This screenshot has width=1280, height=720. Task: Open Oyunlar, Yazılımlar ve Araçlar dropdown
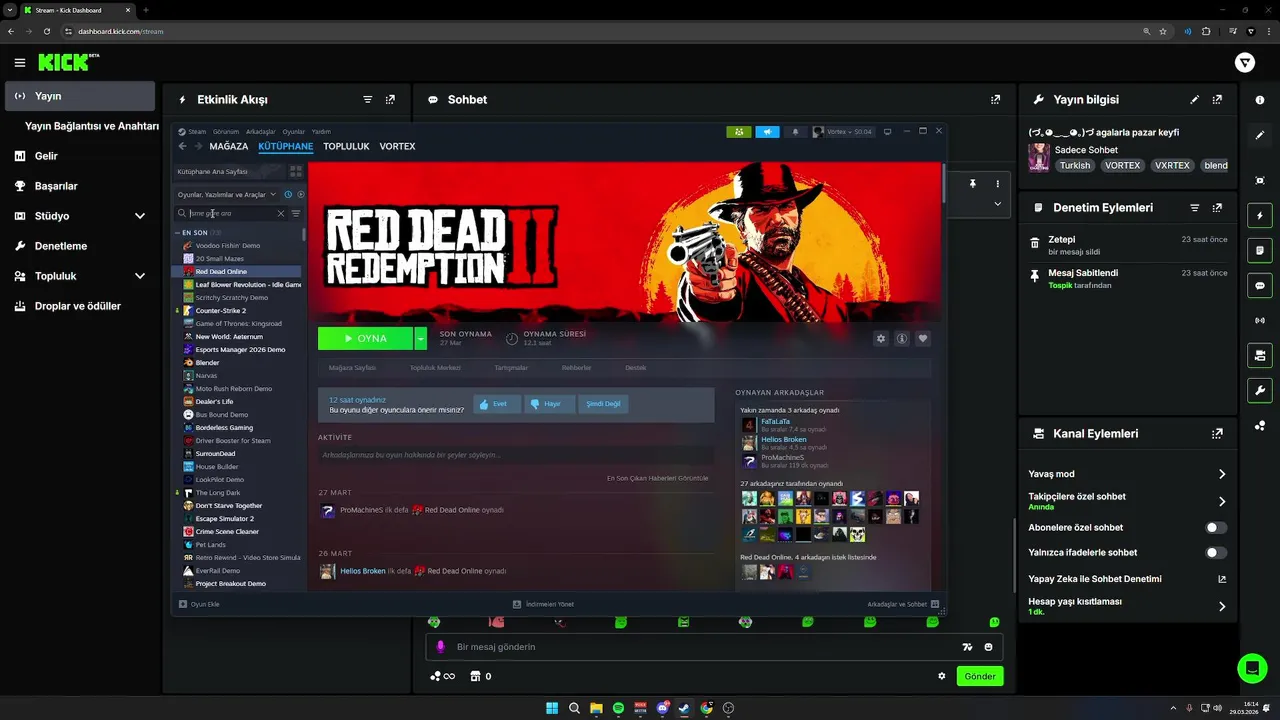(x=227, y=195)
